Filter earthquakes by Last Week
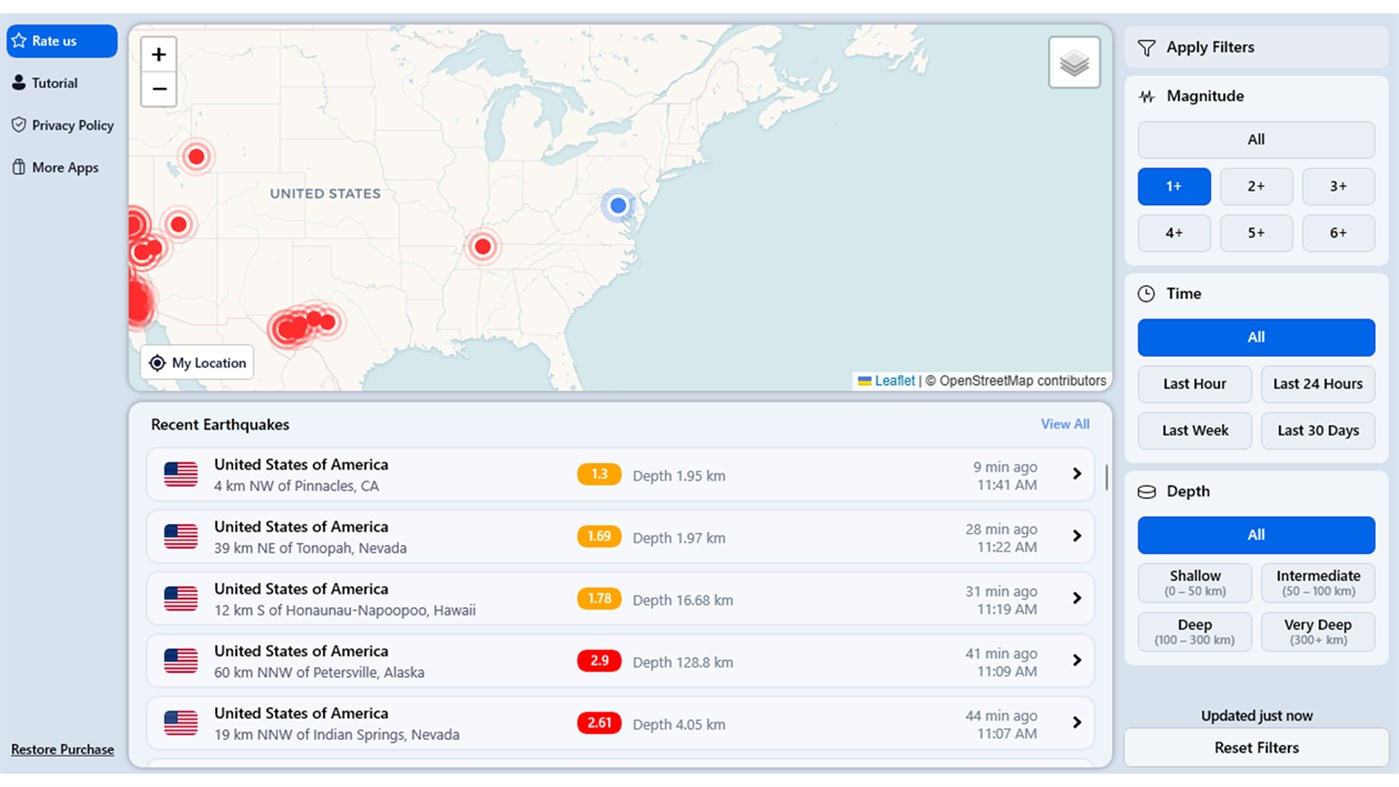The image size is (1399, 787). click(1195, 431)
